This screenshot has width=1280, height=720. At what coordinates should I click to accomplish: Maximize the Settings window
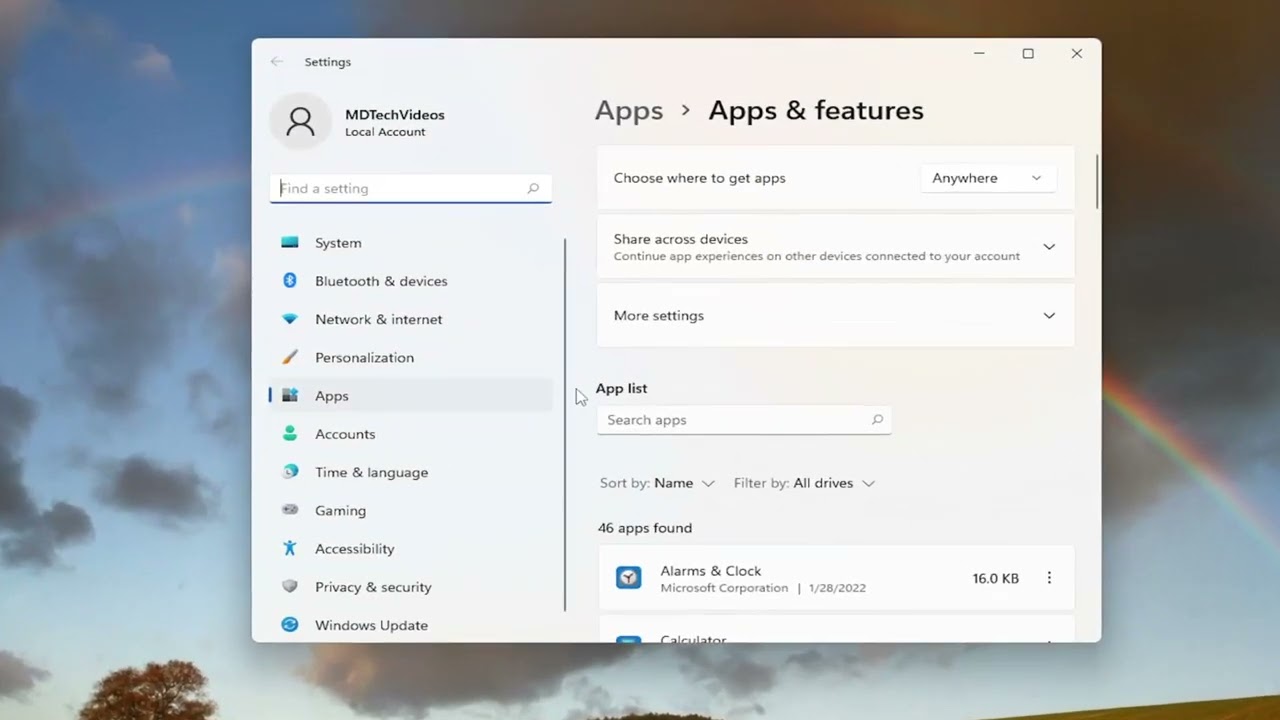tap(1028, 54)
